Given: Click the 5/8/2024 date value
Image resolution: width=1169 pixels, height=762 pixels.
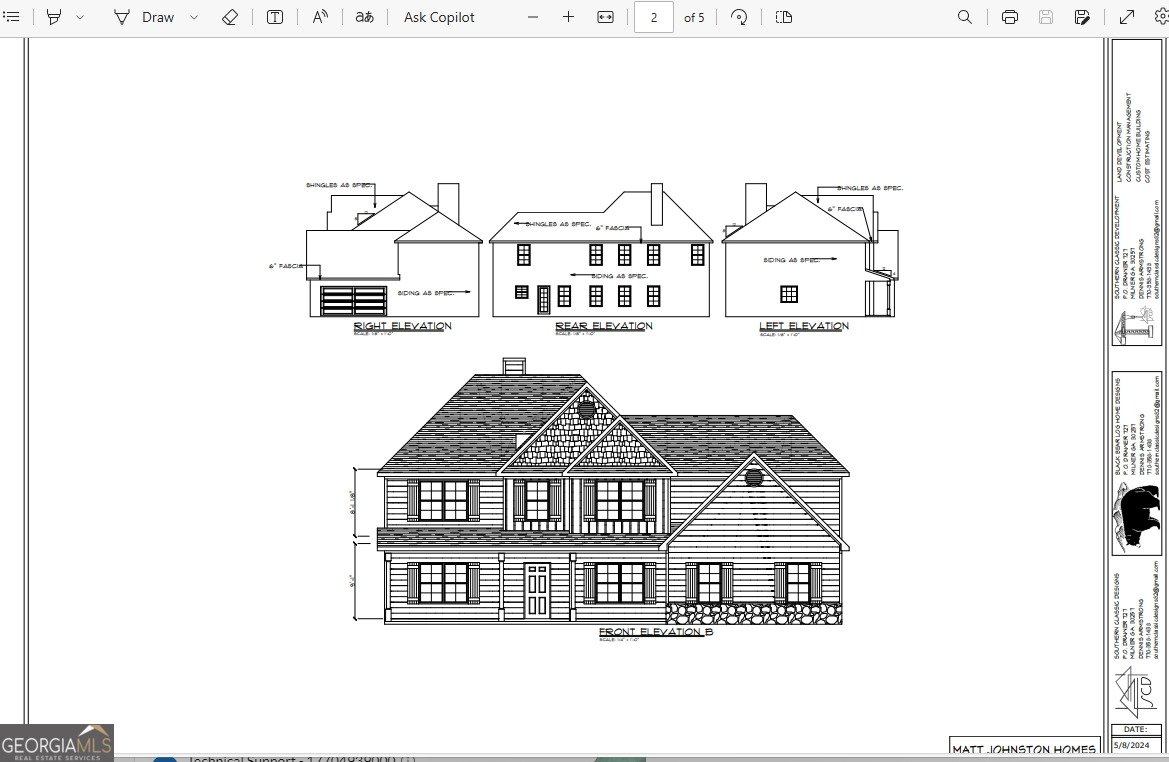Looking at the screenshot, I should [1132, 745].
